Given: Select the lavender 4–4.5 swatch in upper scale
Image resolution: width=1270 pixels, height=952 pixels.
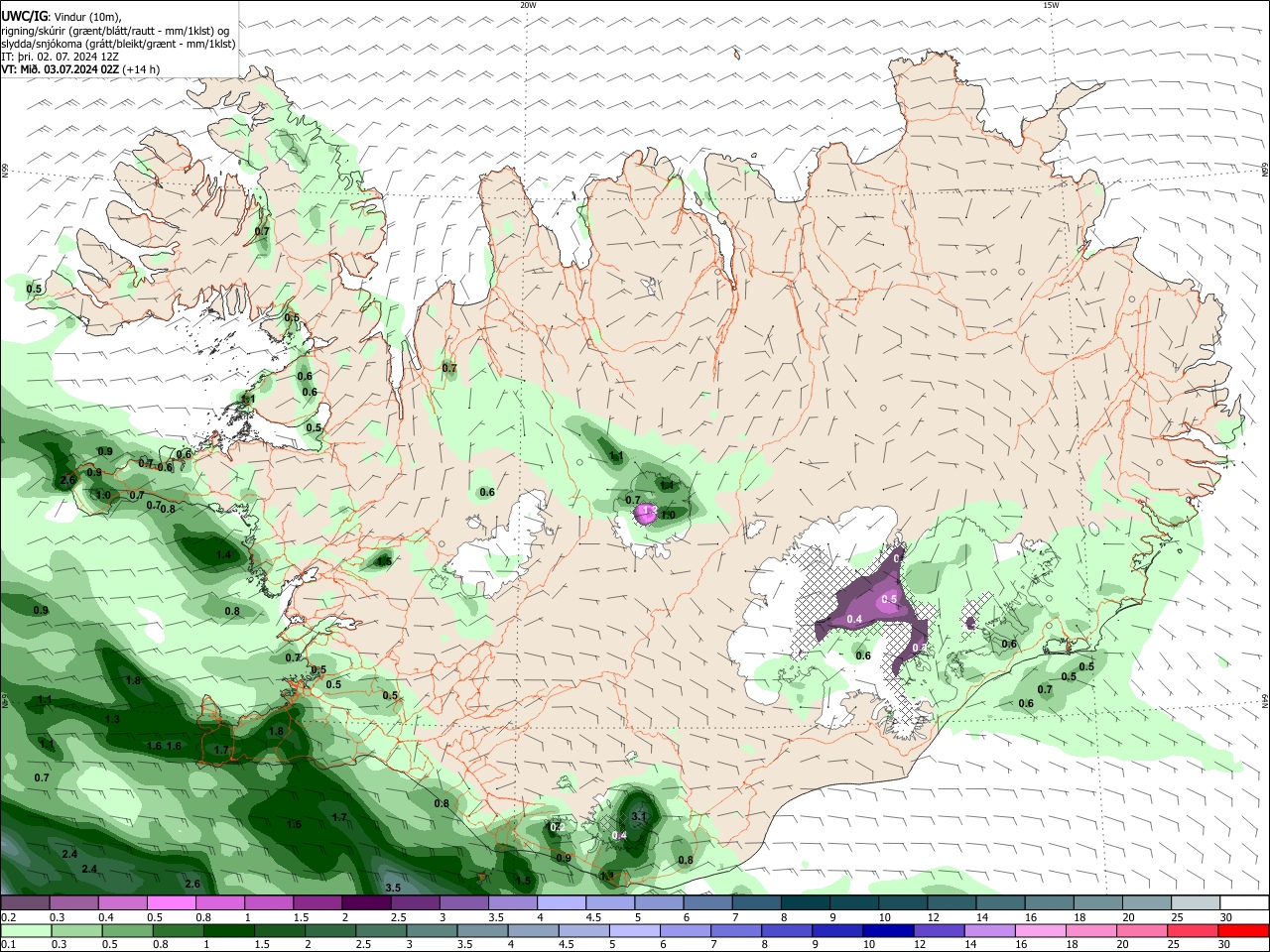Looking at the screenshot, I should click(x=562, y=903).
